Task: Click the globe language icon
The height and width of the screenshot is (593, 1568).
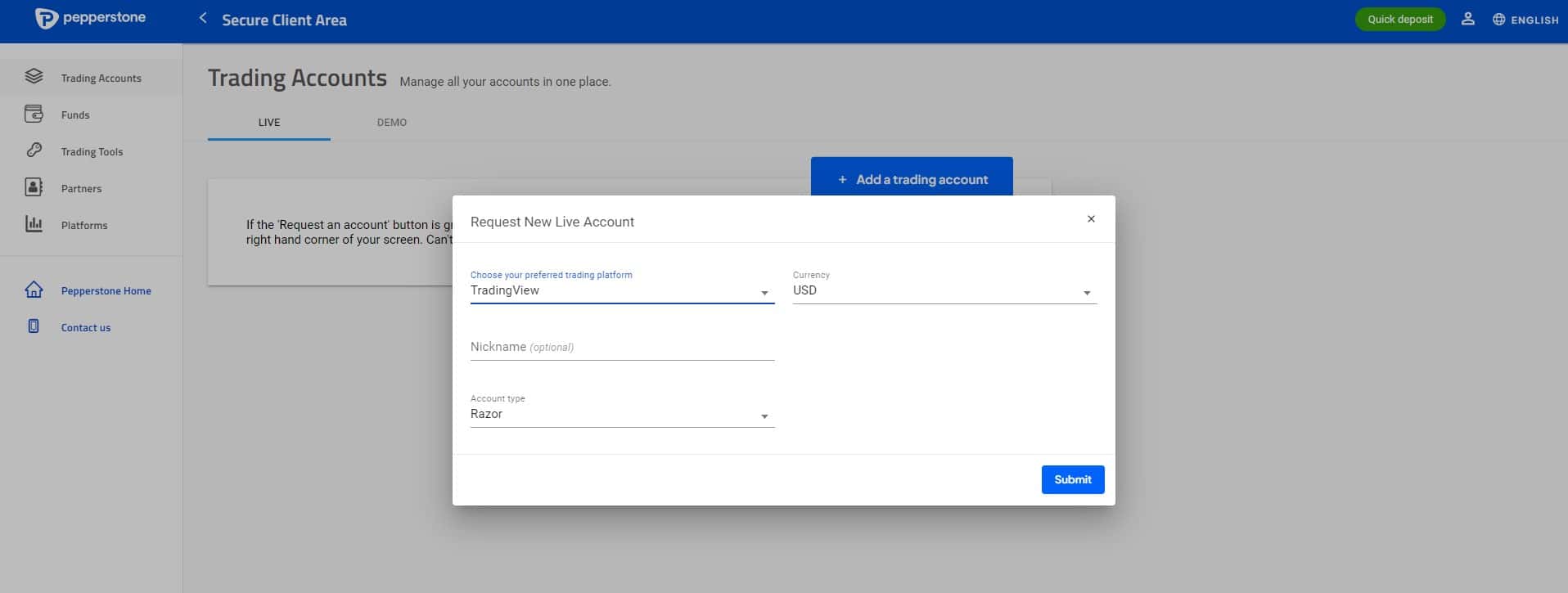Action: 1498,20
